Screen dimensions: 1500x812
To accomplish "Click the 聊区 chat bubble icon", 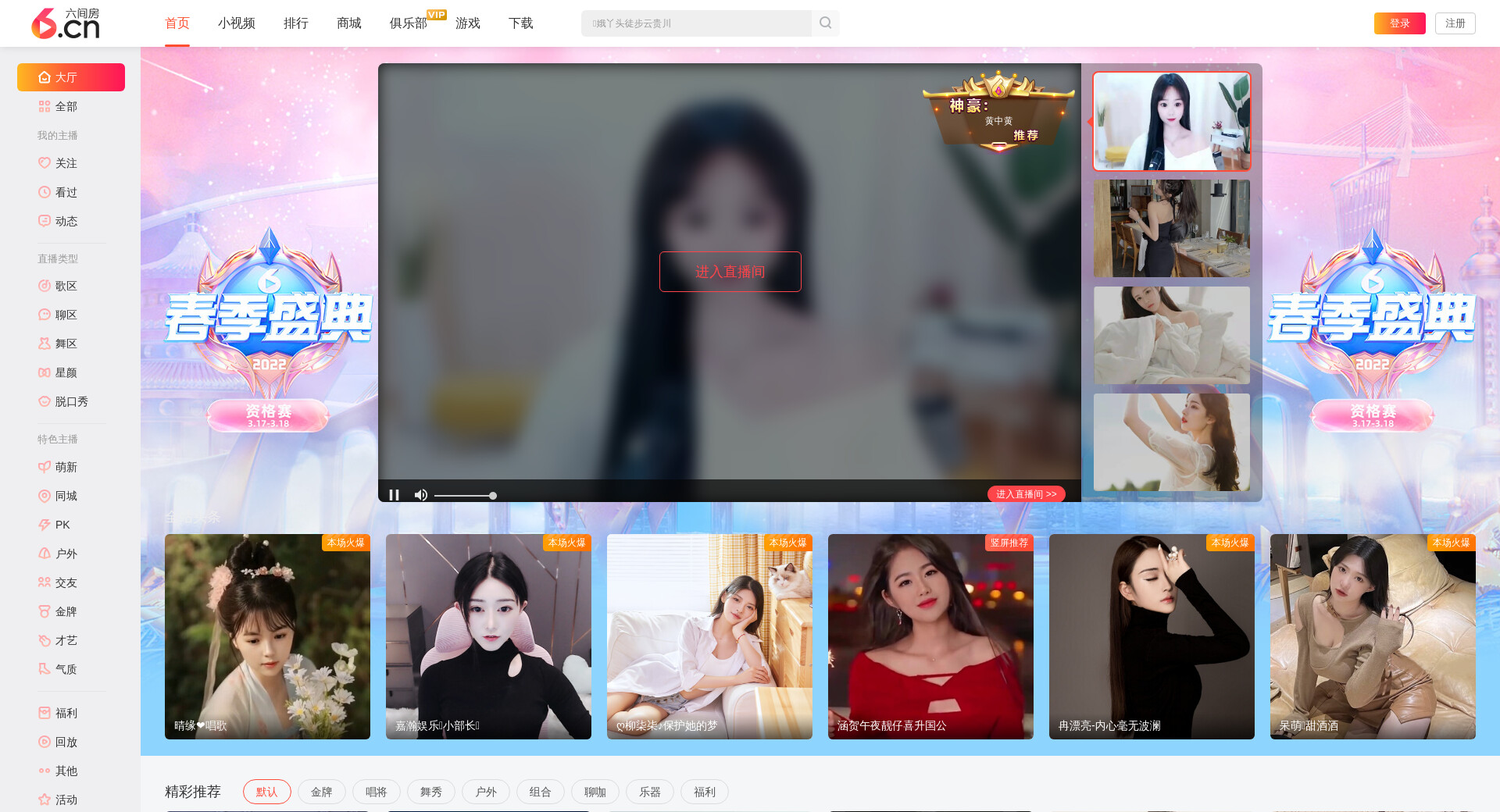I will (x=45, y=315).
